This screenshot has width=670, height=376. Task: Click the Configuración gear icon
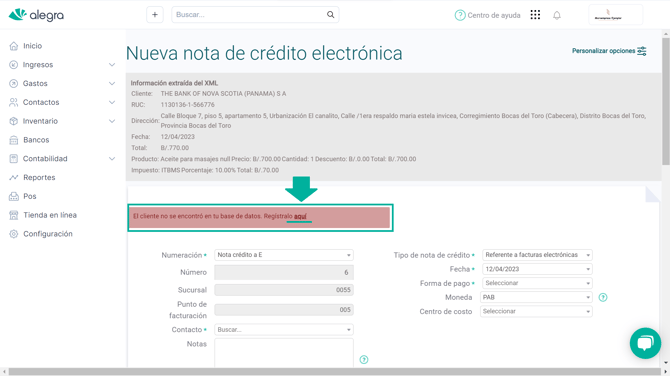[14, 234]
